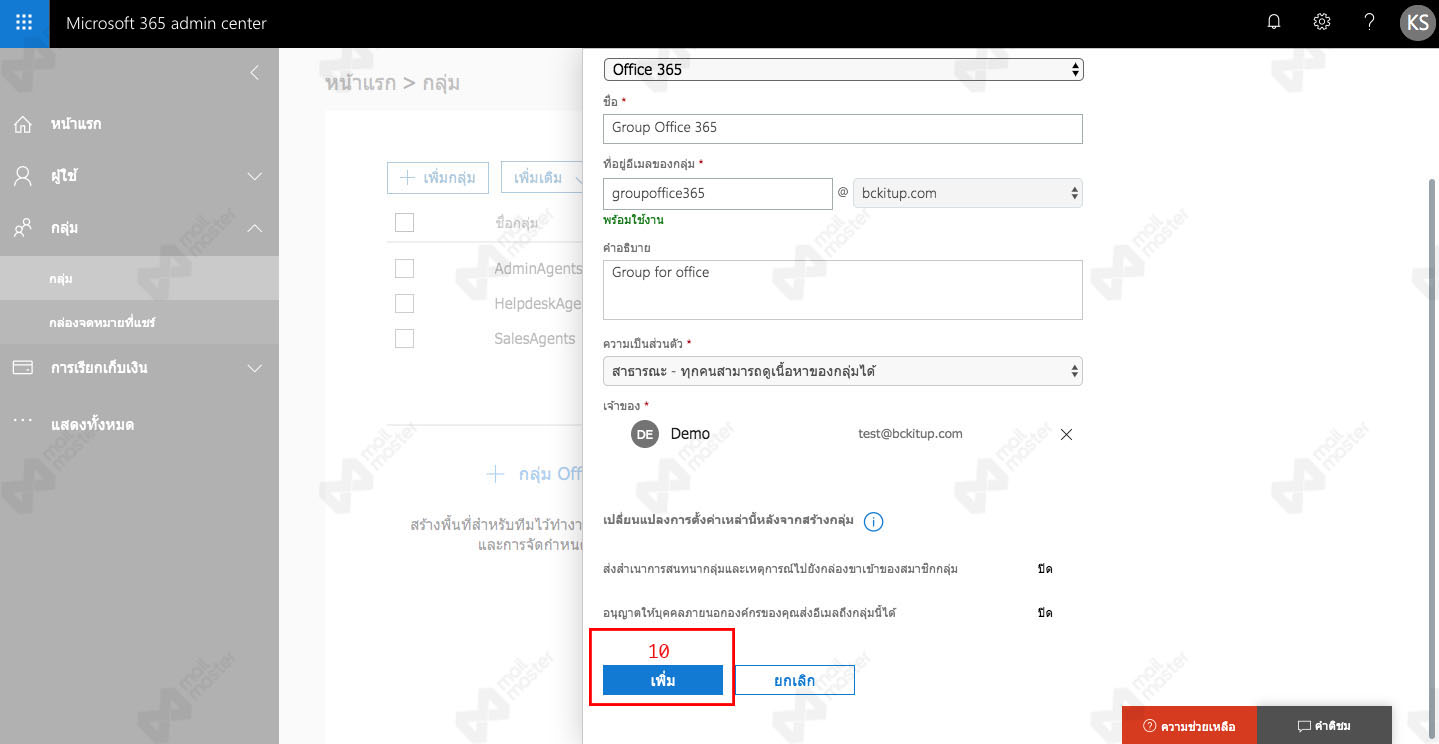The image size is (1439, 744).
Task: Click the groups icon beside กลุ่ม
Action: click(23, 228)
